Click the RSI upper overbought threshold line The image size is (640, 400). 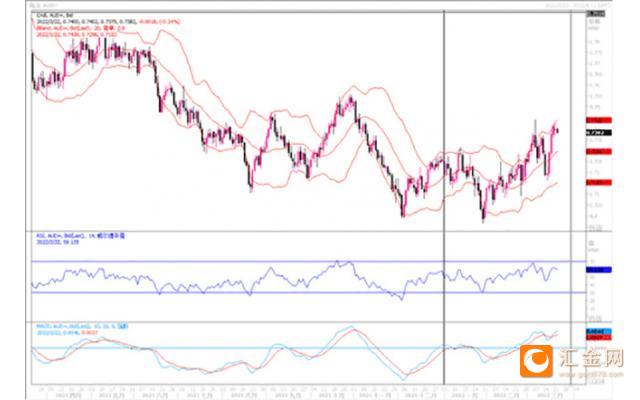pos(309,262)
